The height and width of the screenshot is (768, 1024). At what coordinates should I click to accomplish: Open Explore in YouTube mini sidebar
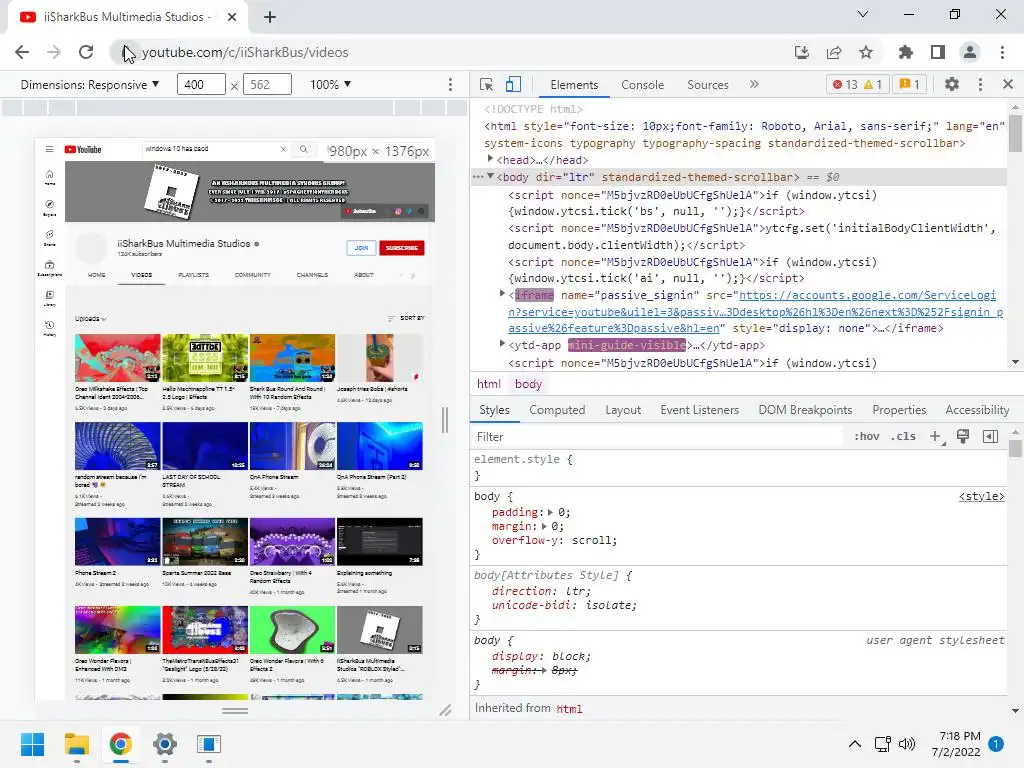(50, 208)
